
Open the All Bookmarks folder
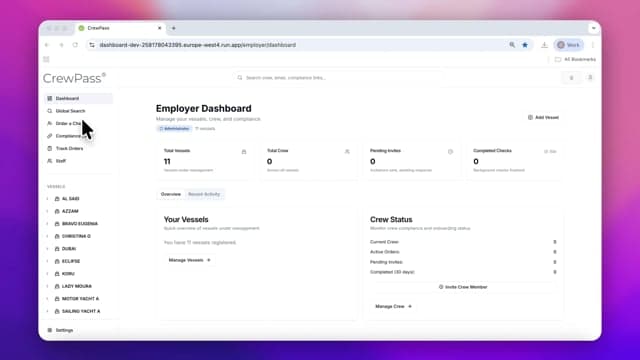tap(575, 60)
